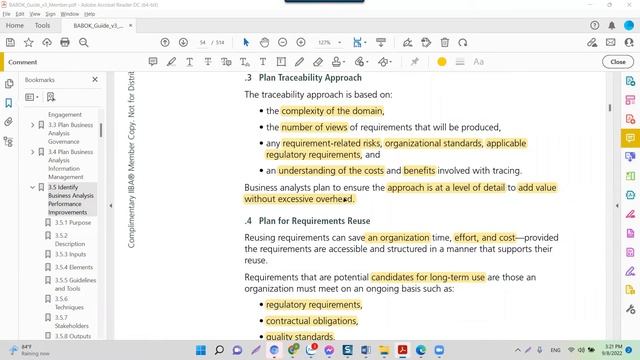Toggle keep tool selected pin
The height and width of the screenshot is (360, 640).
coord(415,62)
